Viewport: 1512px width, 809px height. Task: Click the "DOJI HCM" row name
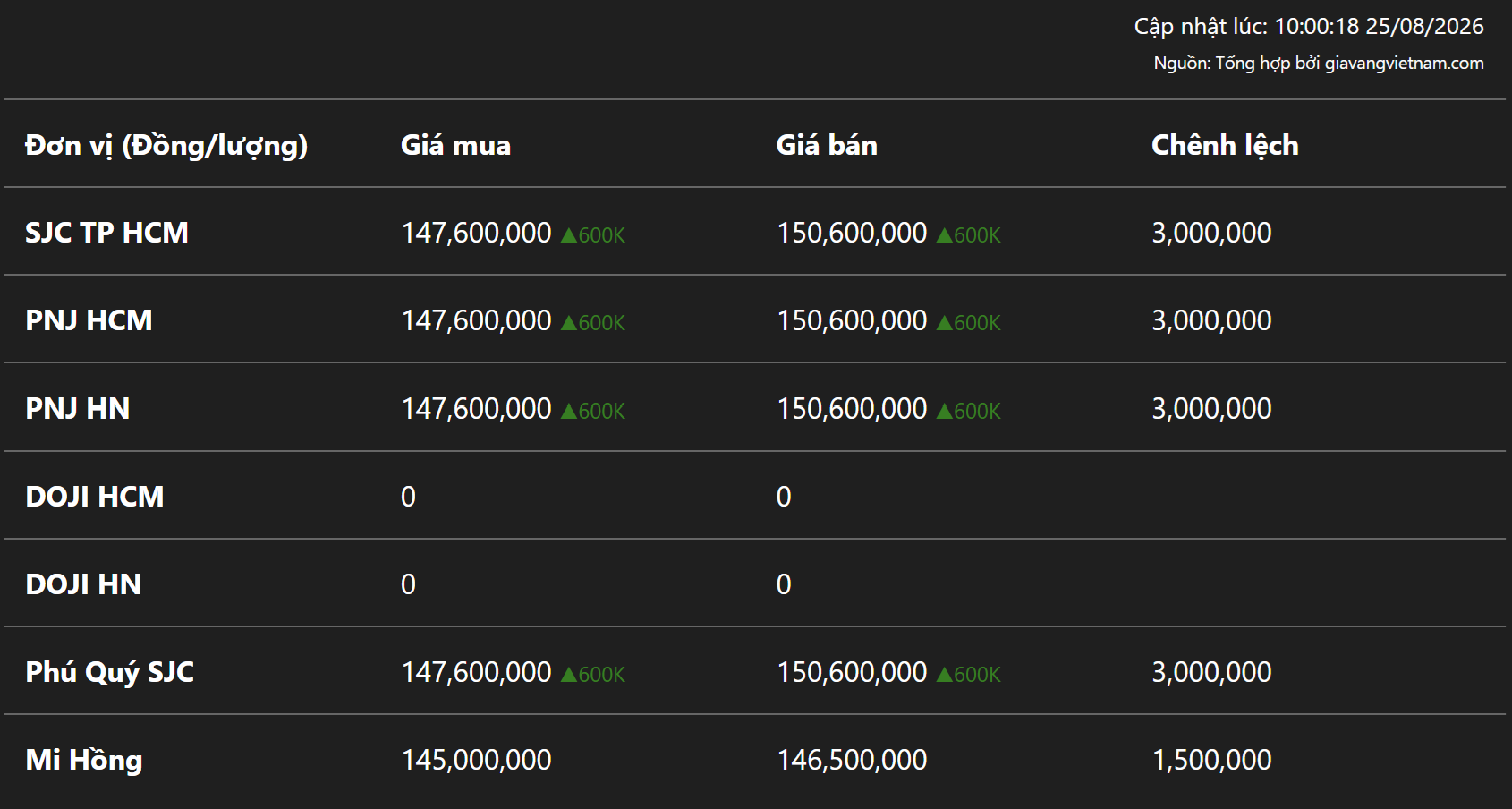click(95, 496)
